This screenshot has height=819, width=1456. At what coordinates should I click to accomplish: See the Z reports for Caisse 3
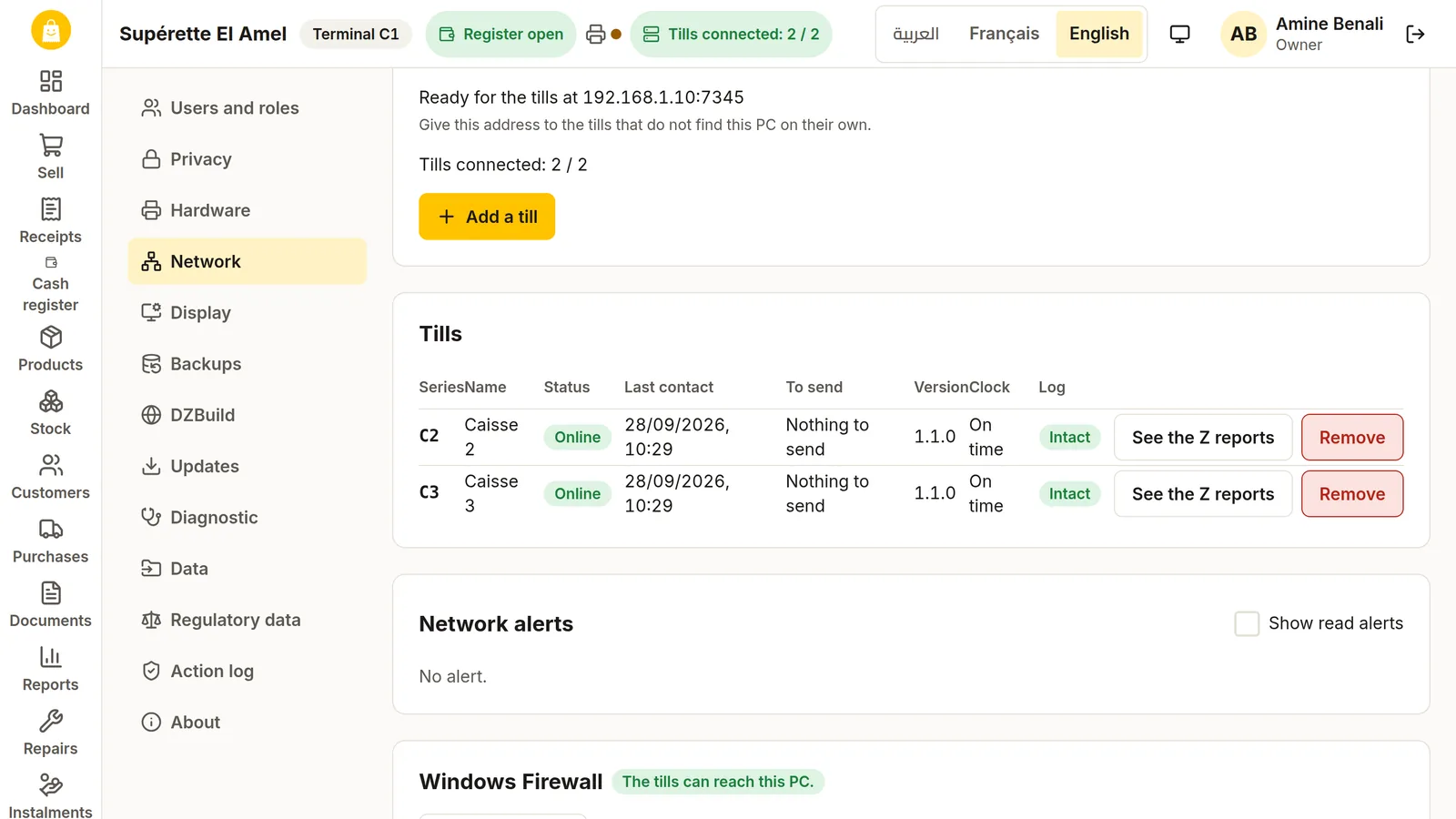click(1203, 494)
